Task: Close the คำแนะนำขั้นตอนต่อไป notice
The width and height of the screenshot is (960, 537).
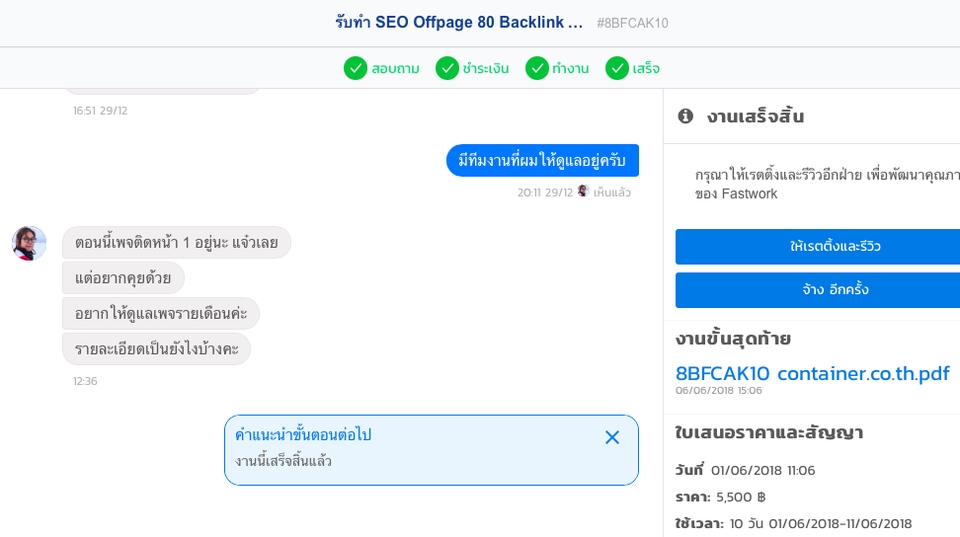Action: click(x=612, y=437)
